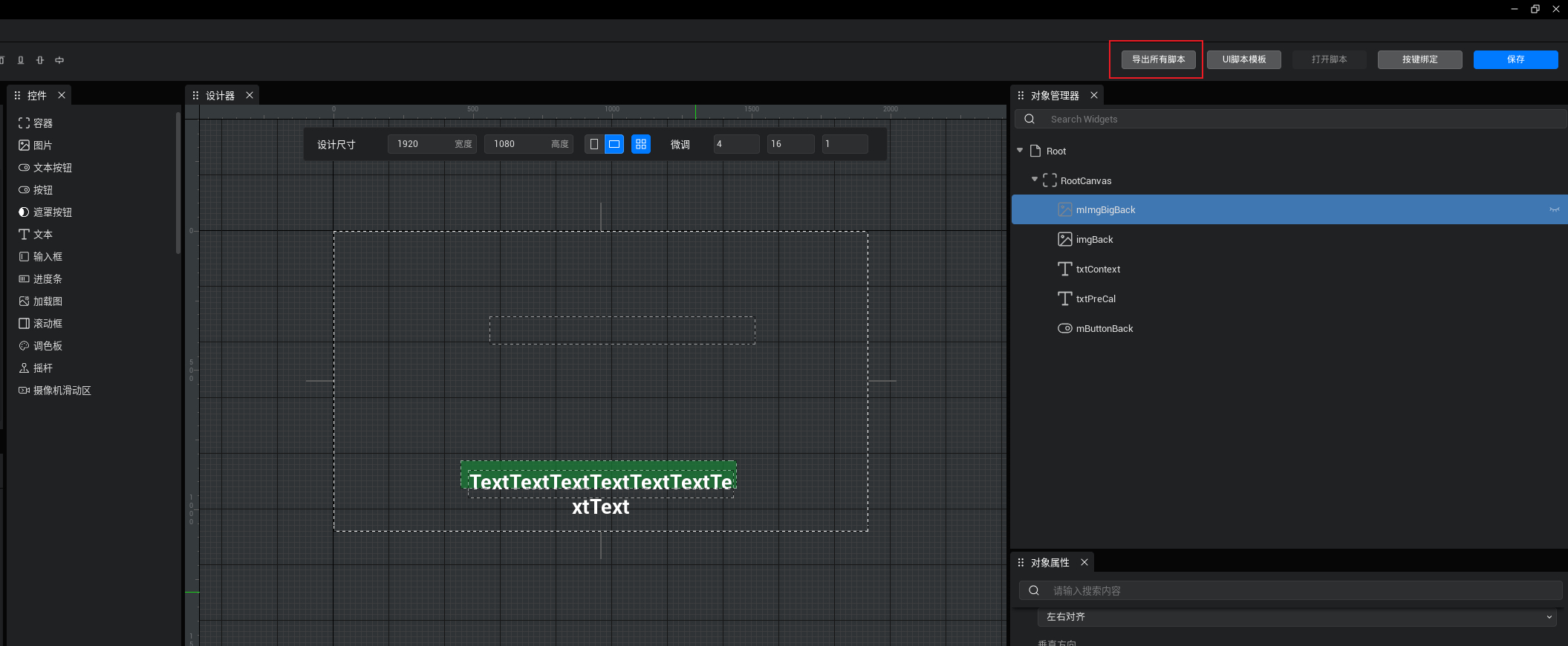Close the 对象属性 panel tab
This screenshot has height=646, width=1568.
point(1084,562)
